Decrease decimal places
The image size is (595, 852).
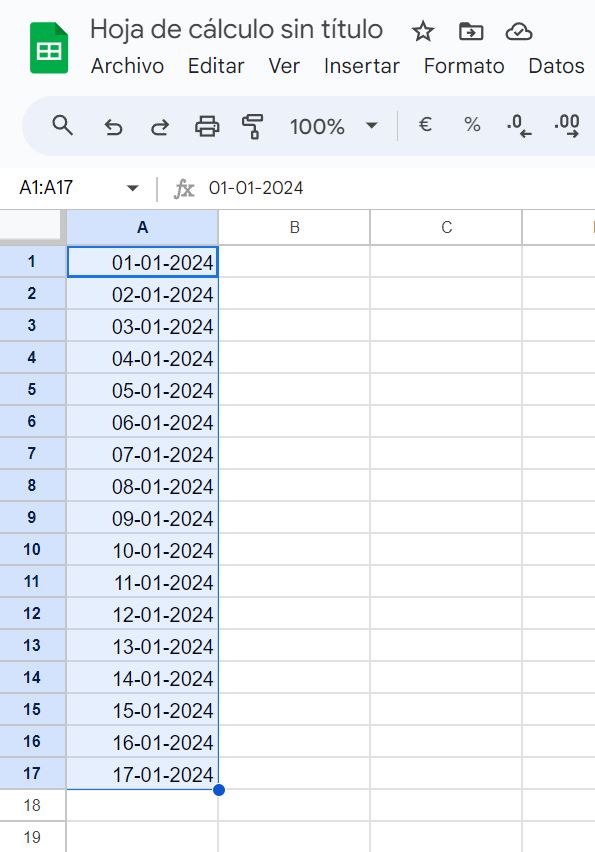519,126
